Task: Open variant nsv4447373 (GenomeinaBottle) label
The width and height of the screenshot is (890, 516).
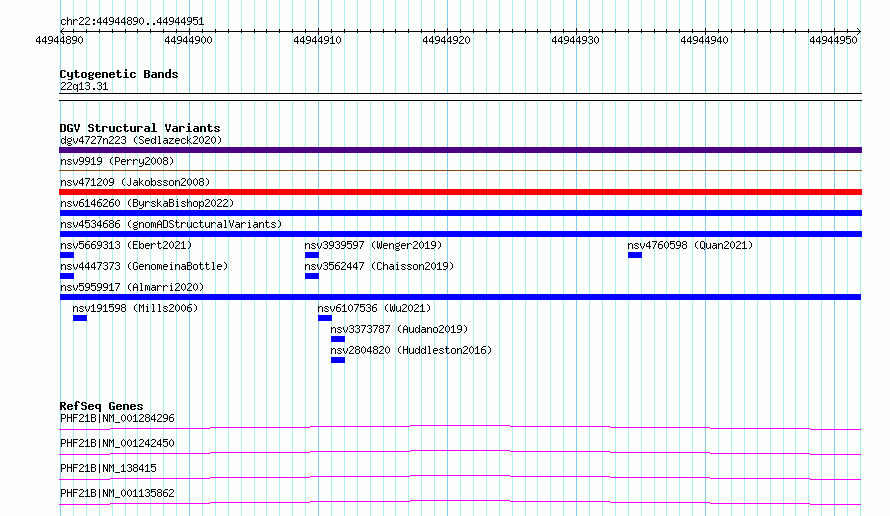Action: coord(144,266)
